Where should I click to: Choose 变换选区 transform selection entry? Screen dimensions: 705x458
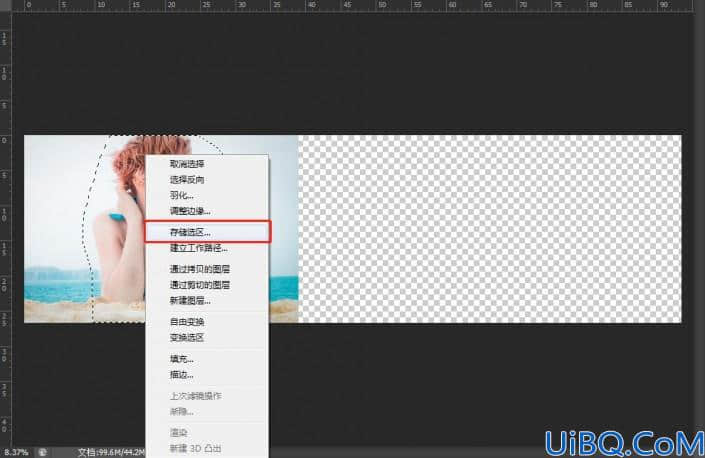[207, 338]
